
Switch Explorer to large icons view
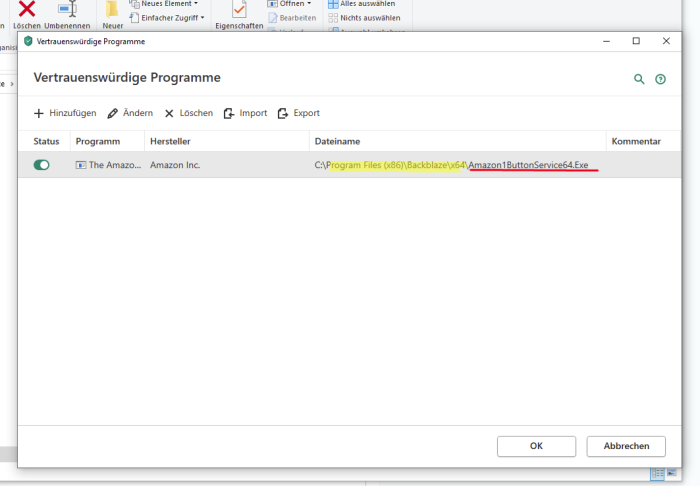(x=672, y=473)
